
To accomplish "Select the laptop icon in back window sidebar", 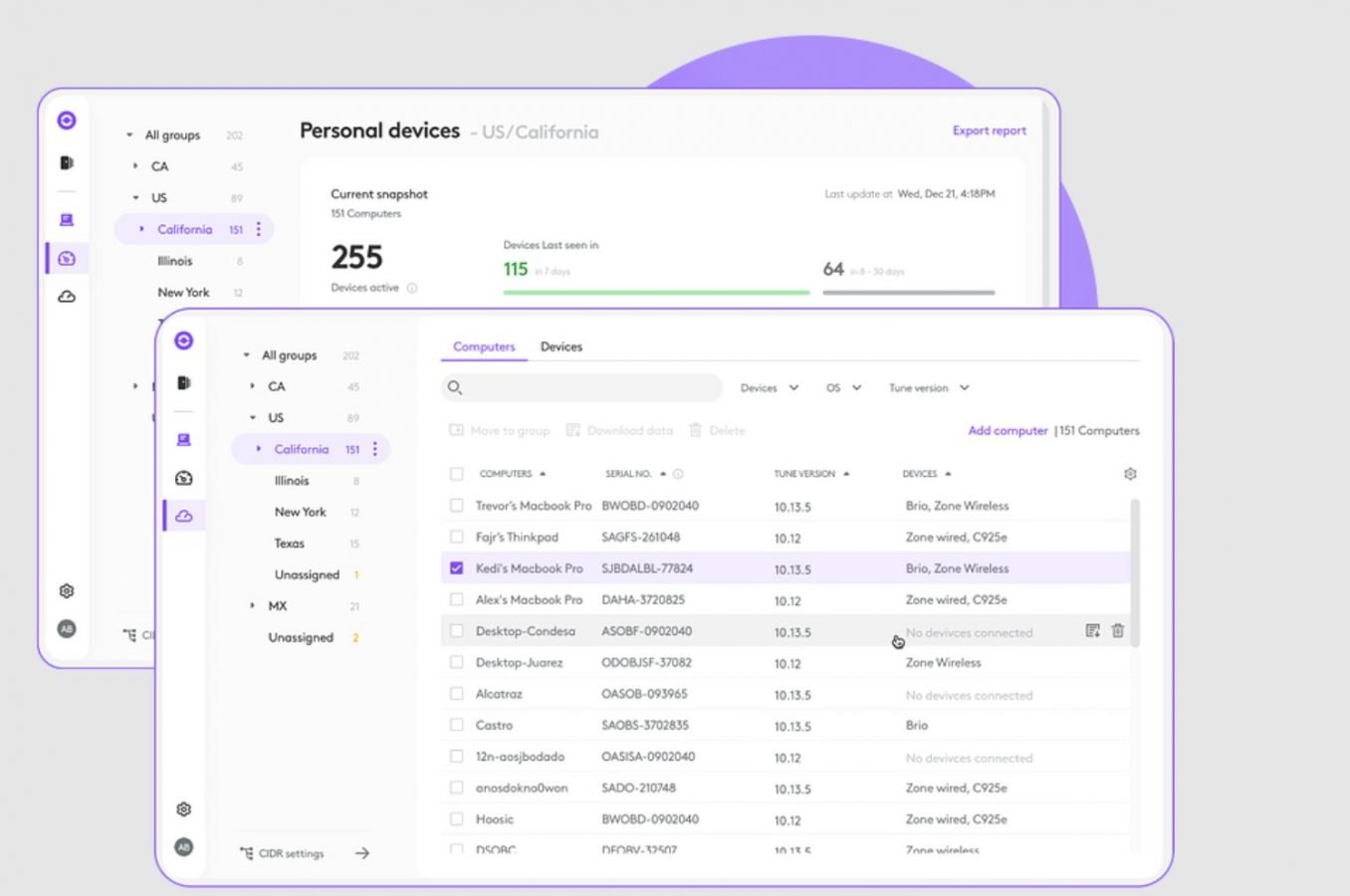I will pyautogui.click(x=67, y=220).
